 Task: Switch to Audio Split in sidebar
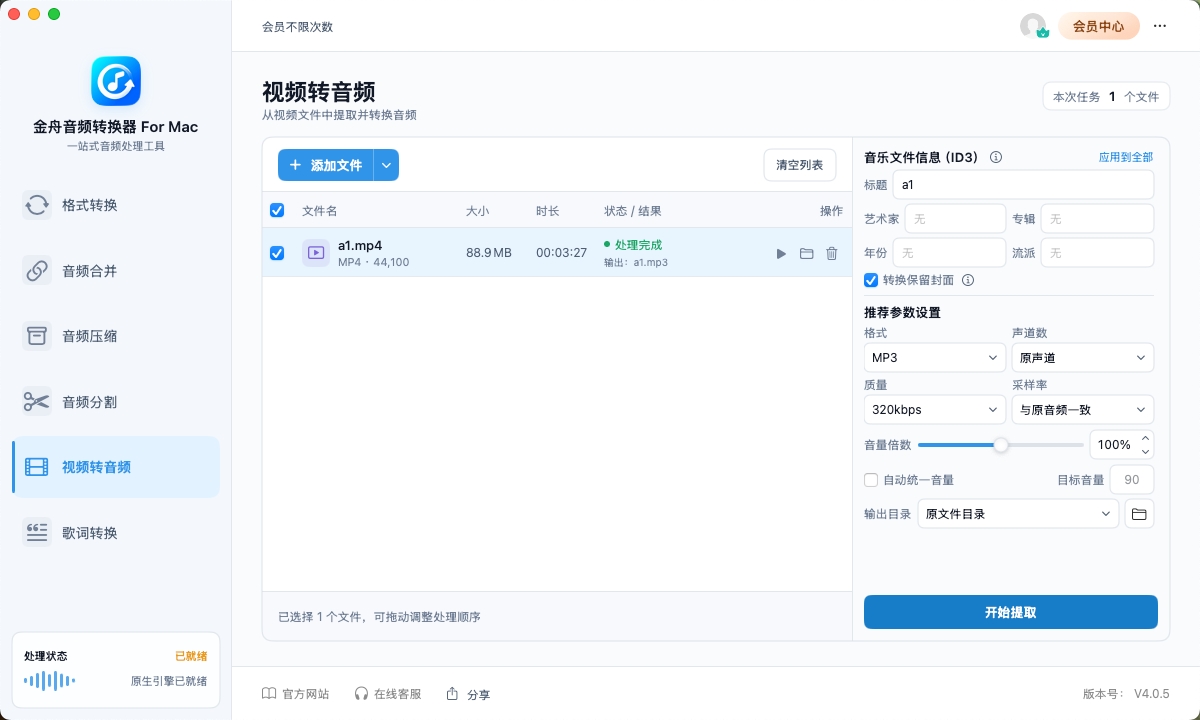coord(116,402)
